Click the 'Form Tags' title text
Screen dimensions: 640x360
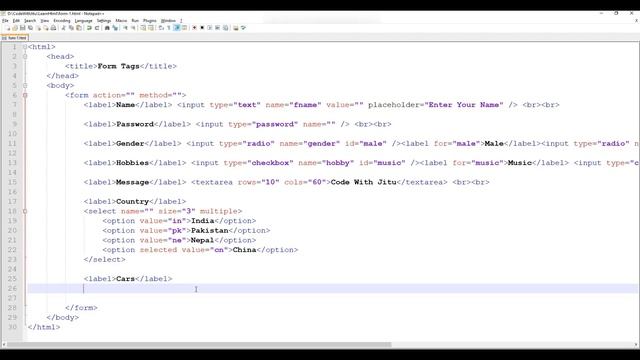(118, 66)
